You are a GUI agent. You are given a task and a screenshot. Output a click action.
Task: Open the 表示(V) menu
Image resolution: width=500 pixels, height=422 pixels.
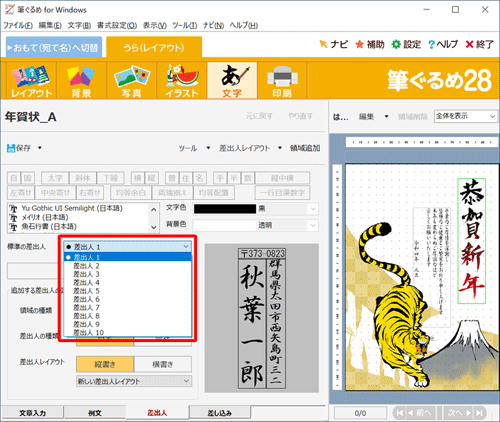(x=155, y=25)
